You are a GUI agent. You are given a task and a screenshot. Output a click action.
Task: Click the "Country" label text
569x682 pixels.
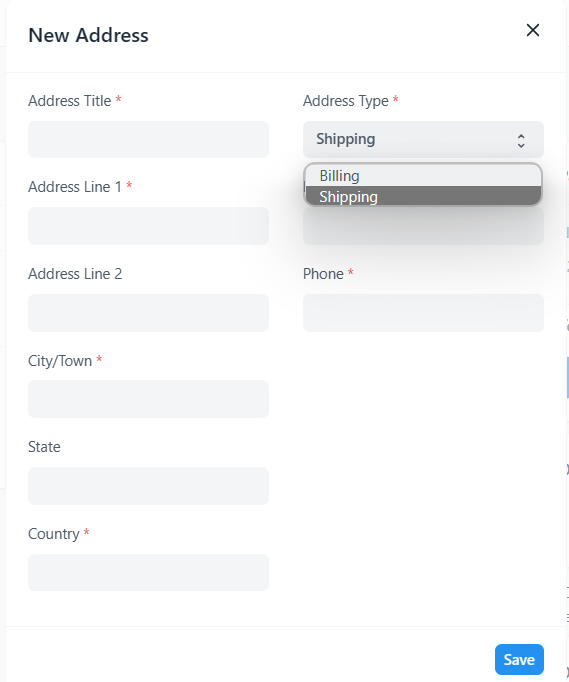pos(54,534)
